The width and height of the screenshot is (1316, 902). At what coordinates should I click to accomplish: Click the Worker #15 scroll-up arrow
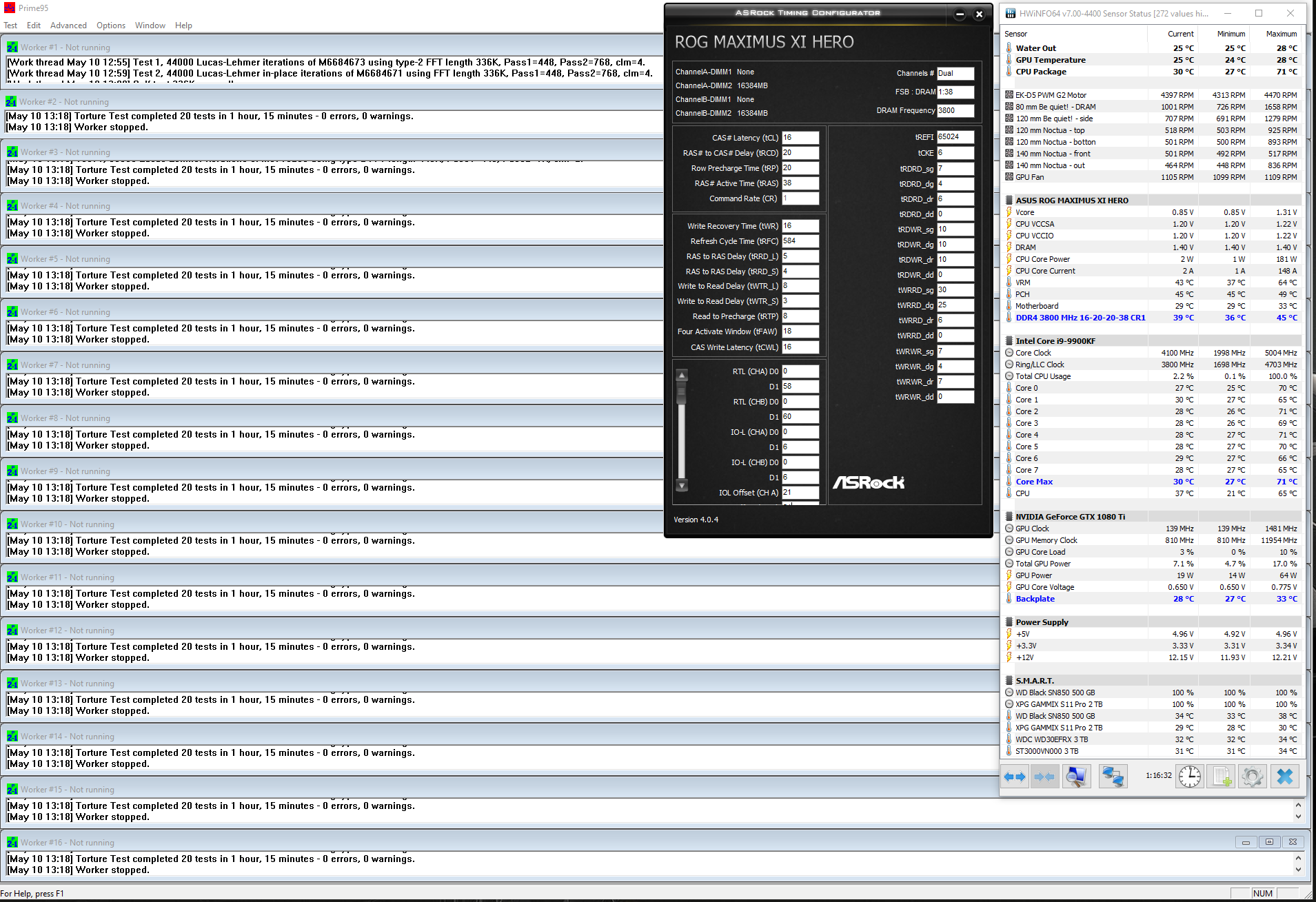pyautogui.click(x=1298, y=805)
